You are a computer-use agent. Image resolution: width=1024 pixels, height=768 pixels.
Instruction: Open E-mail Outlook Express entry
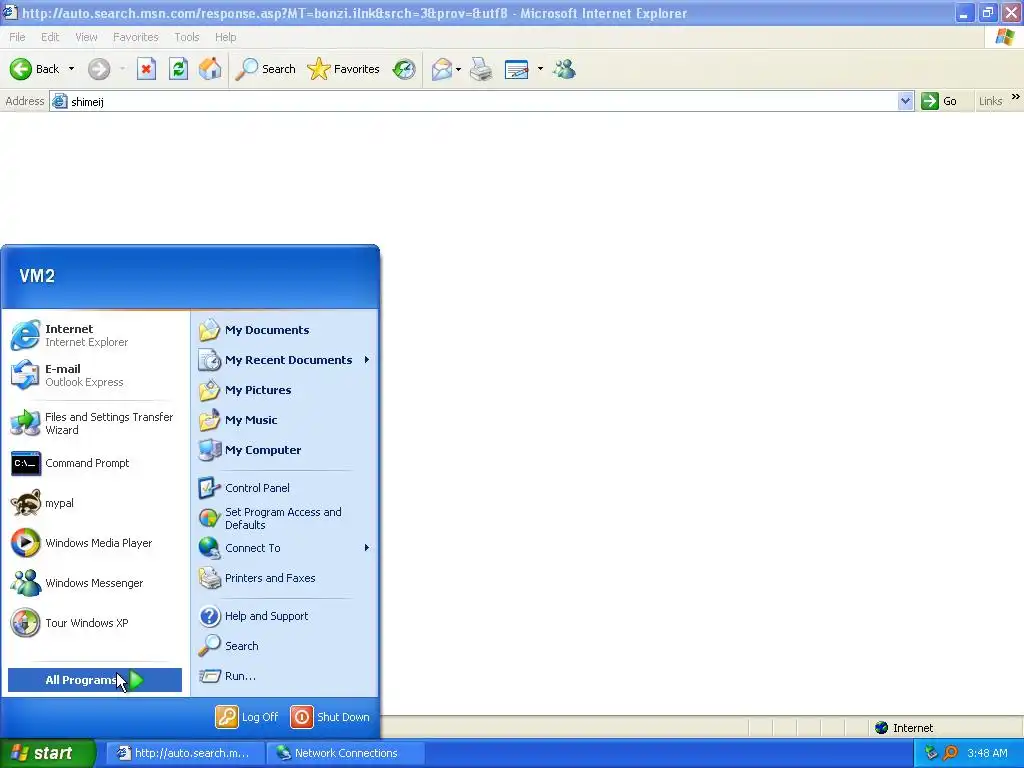click(x=95, y=375)
